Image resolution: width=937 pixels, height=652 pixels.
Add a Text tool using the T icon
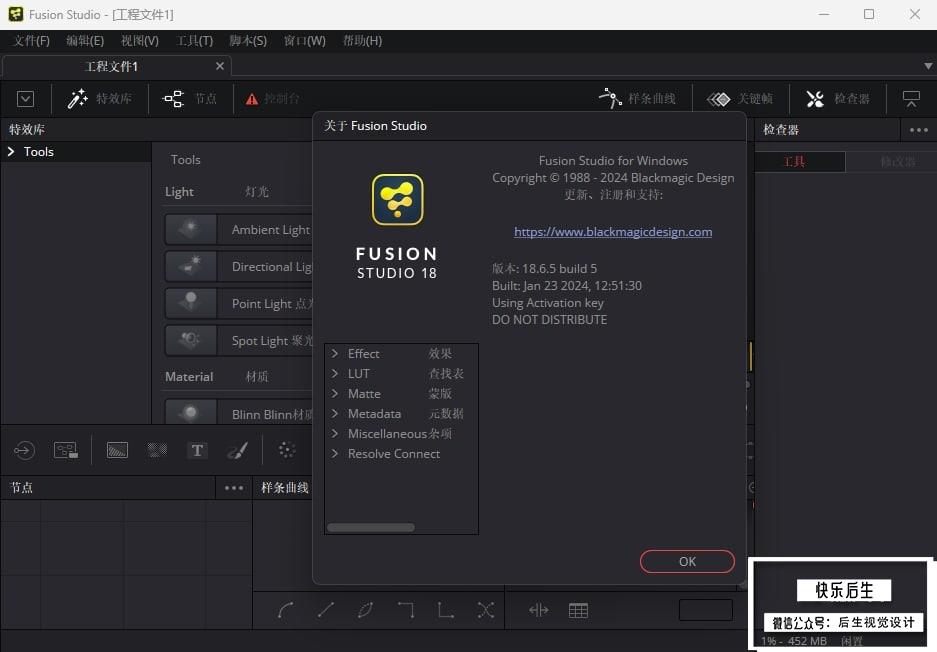coord(197,450)
